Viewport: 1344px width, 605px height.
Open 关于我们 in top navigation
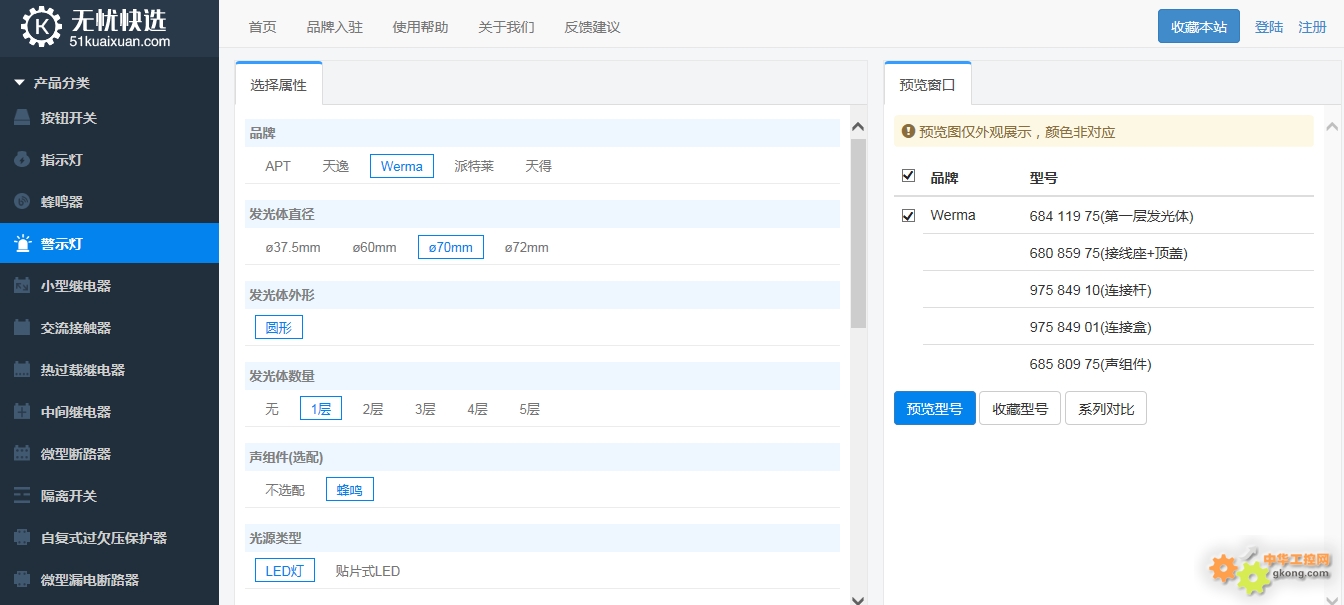click(x=506, y=27)
